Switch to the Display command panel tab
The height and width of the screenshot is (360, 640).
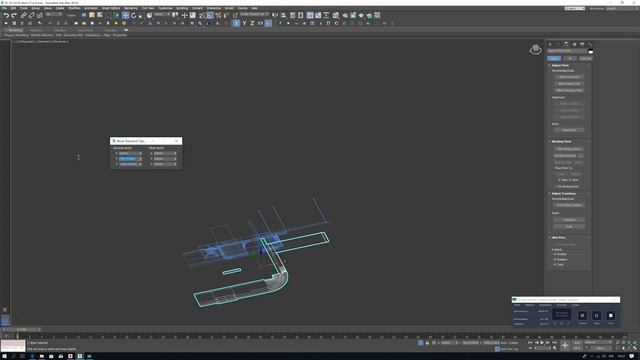tap(582, 44)
